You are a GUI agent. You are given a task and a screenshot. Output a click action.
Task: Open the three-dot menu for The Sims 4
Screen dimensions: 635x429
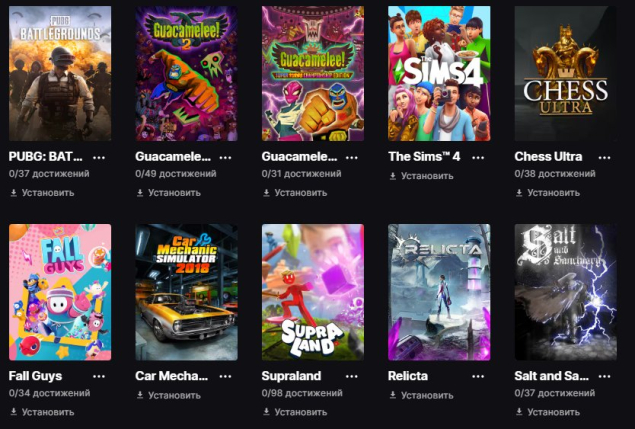(478, 157)
